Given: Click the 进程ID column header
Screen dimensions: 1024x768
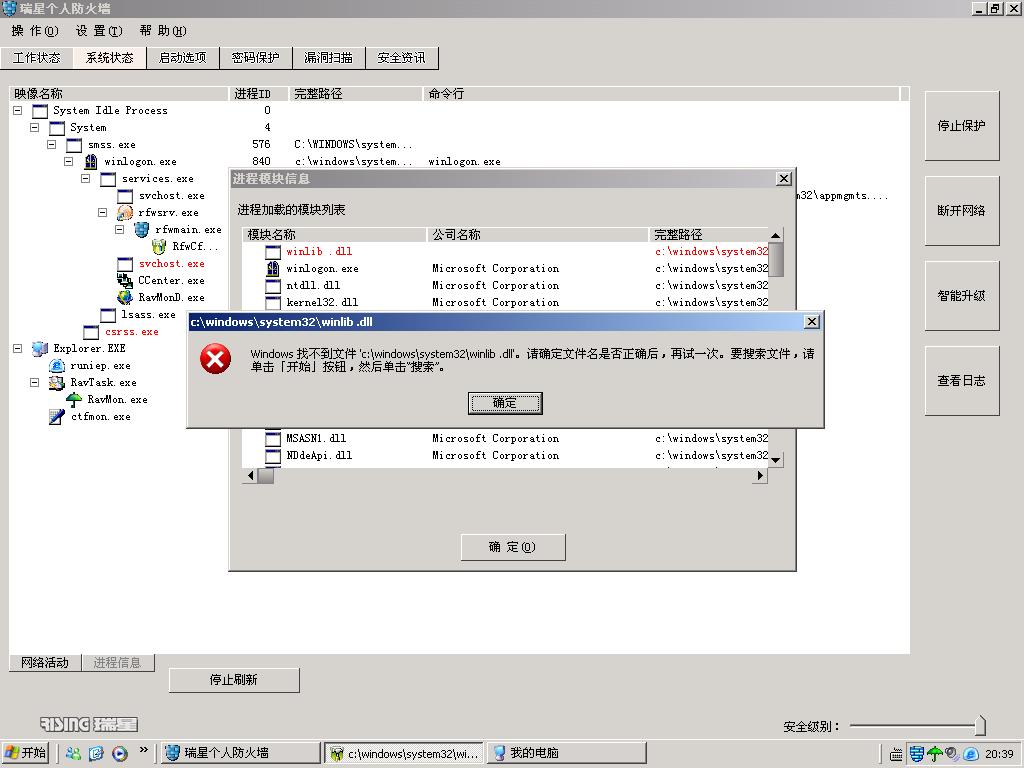Looking at the screenshot, I should [x=259, y=93].
